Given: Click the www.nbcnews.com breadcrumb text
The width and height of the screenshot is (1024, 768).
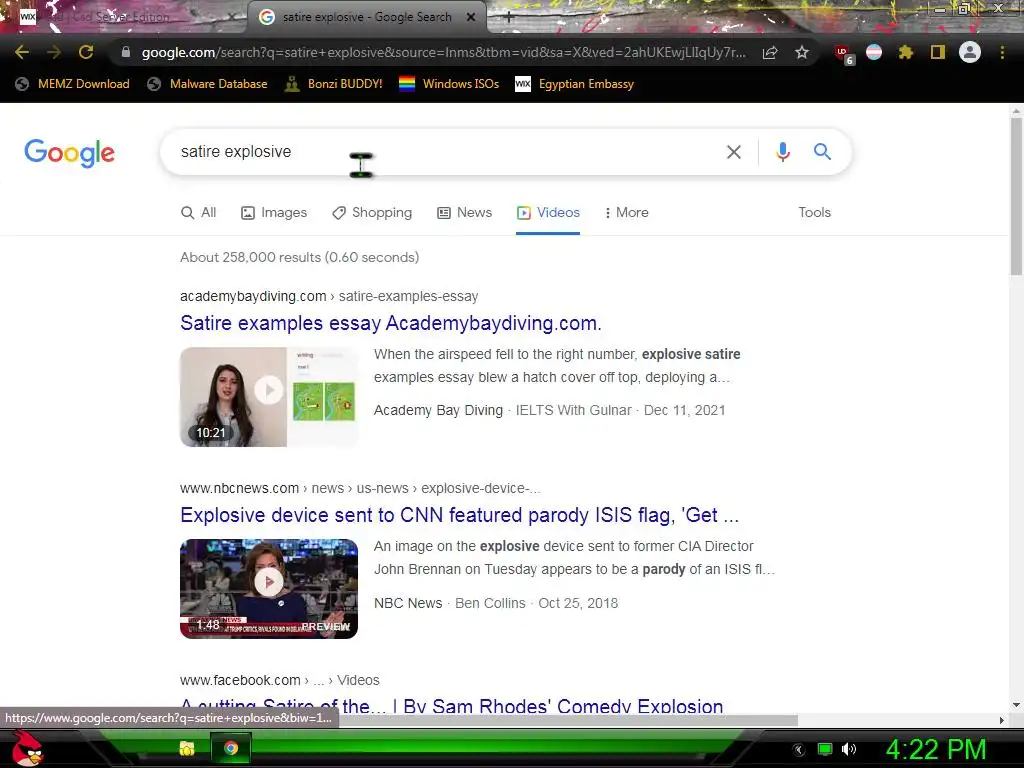Looking at the screenshot, I should point(240,488).
